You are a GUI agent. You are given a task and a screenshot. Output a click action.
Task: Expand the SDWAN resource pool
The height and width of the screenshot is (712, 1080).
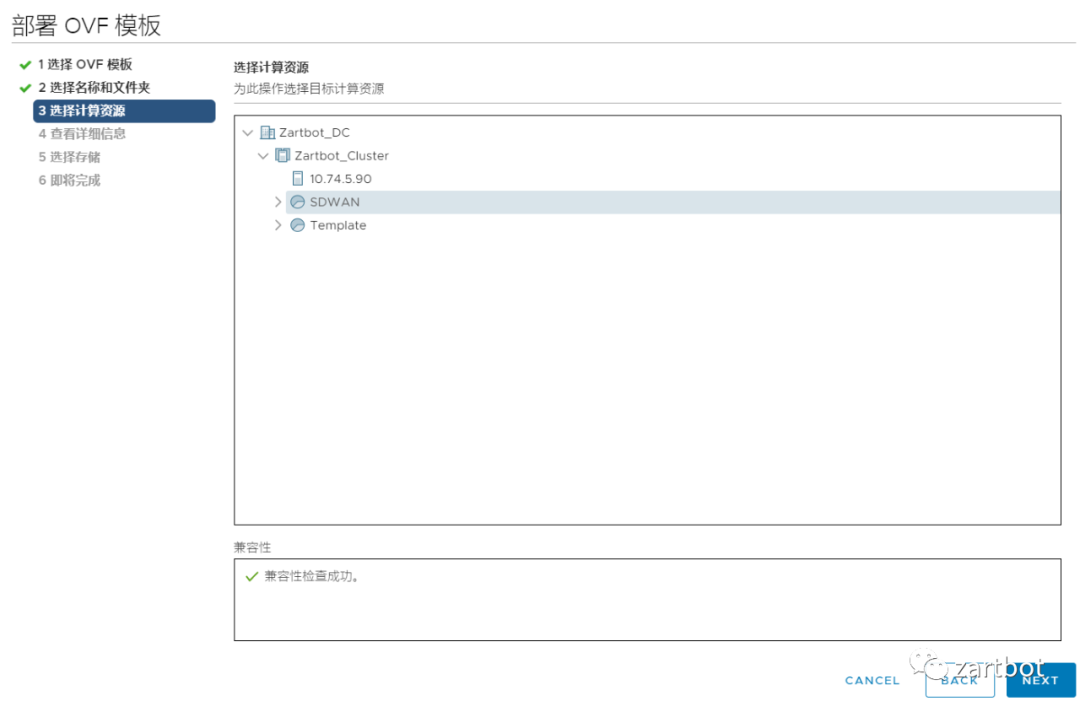[x=278, y=202]
